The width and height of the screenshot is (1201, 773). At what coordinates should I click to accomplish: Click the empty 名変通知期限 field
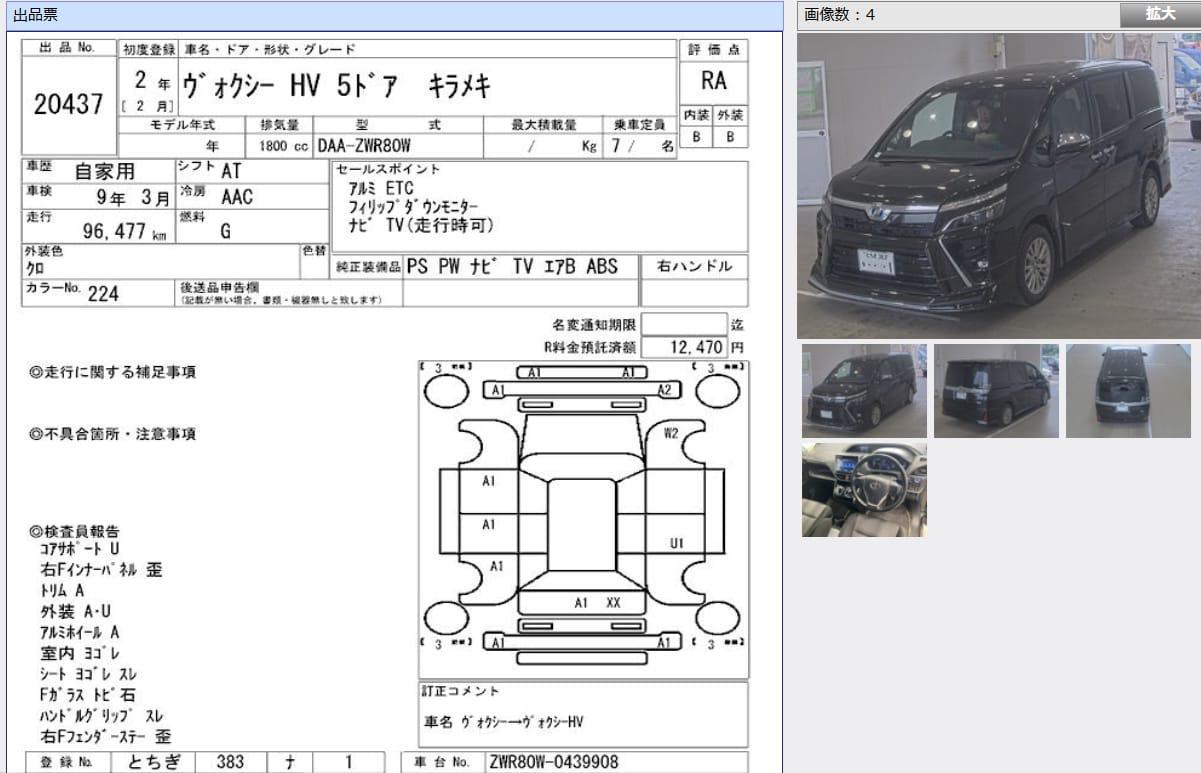(x=684, y=324)
